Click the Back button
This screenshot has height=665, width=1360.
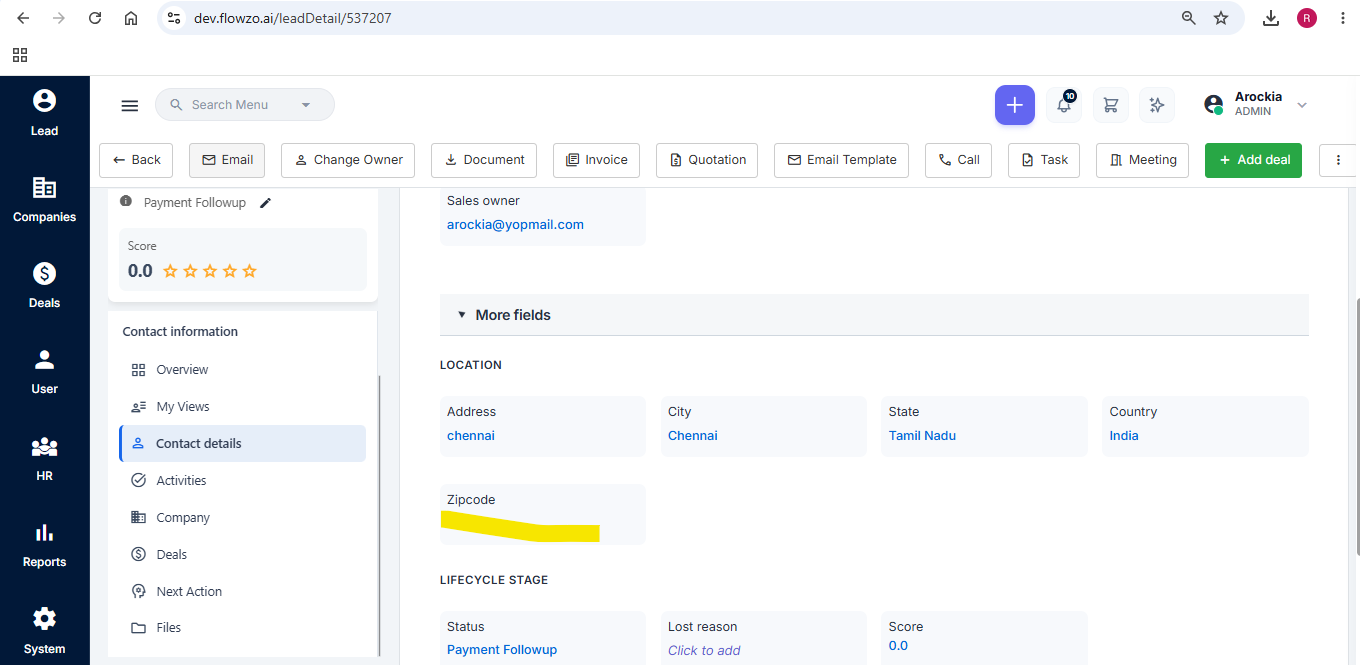tap(136, 160)
